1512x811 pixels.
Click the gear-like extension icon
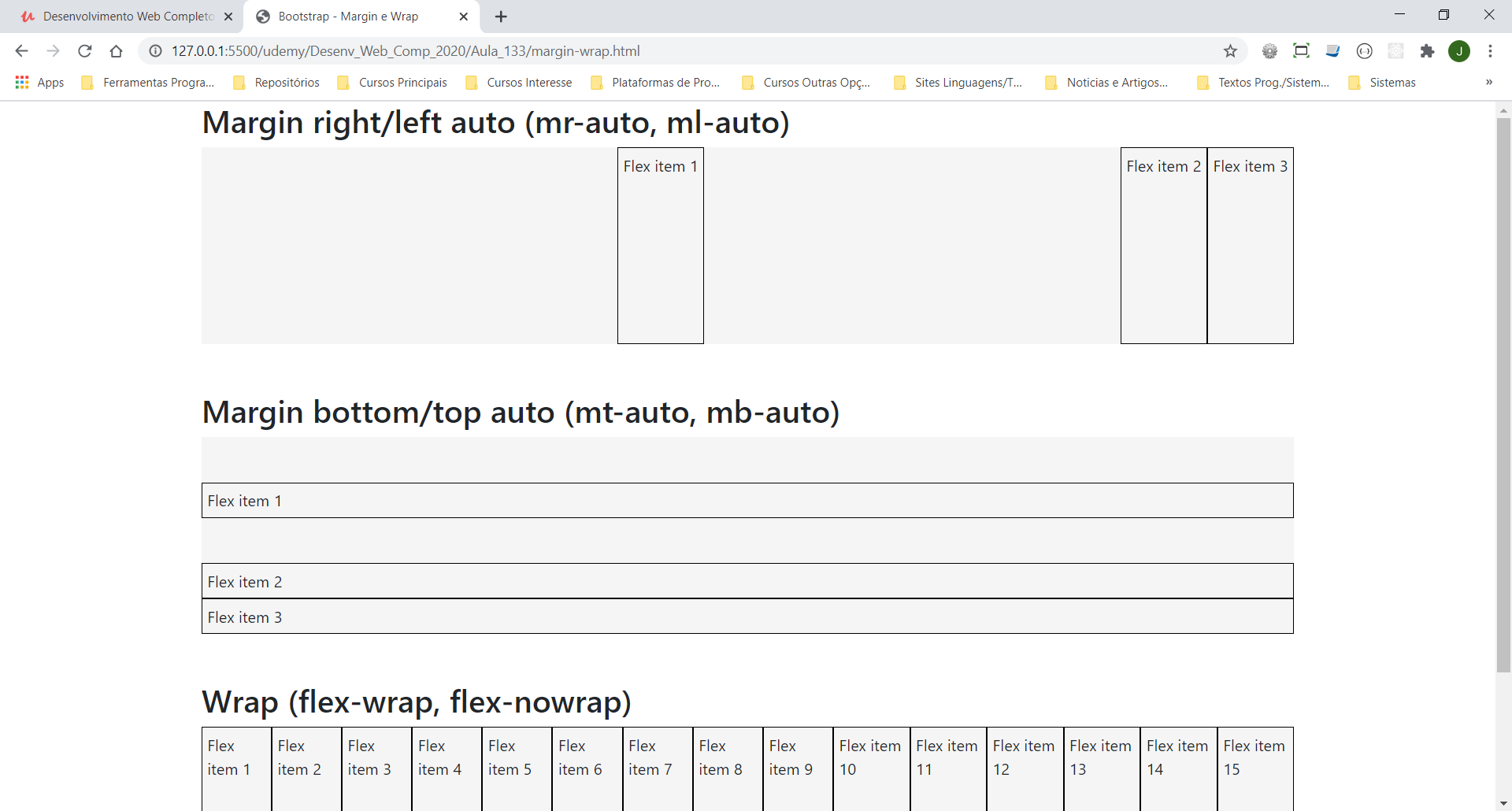[1269, 51]
